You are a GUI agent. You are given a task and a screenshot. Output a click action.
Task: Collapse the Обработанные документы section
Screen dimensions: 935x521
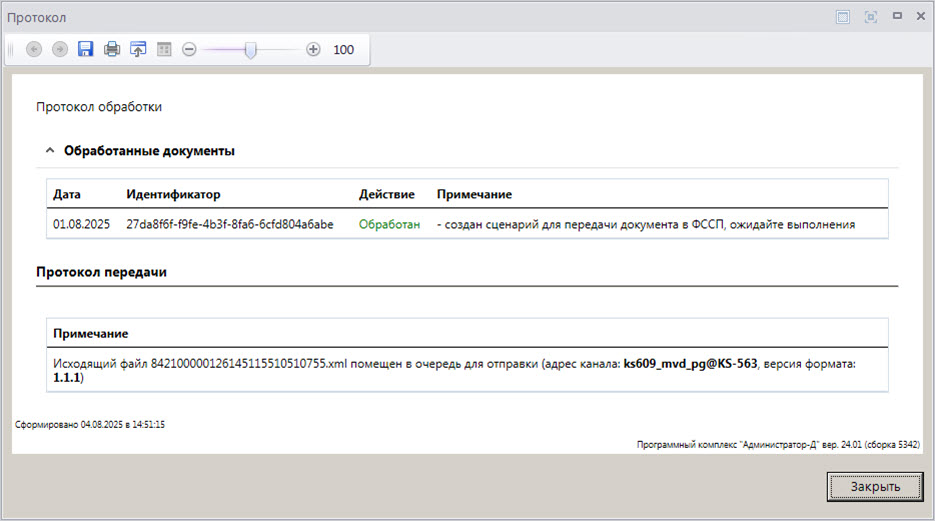point(49,151)
